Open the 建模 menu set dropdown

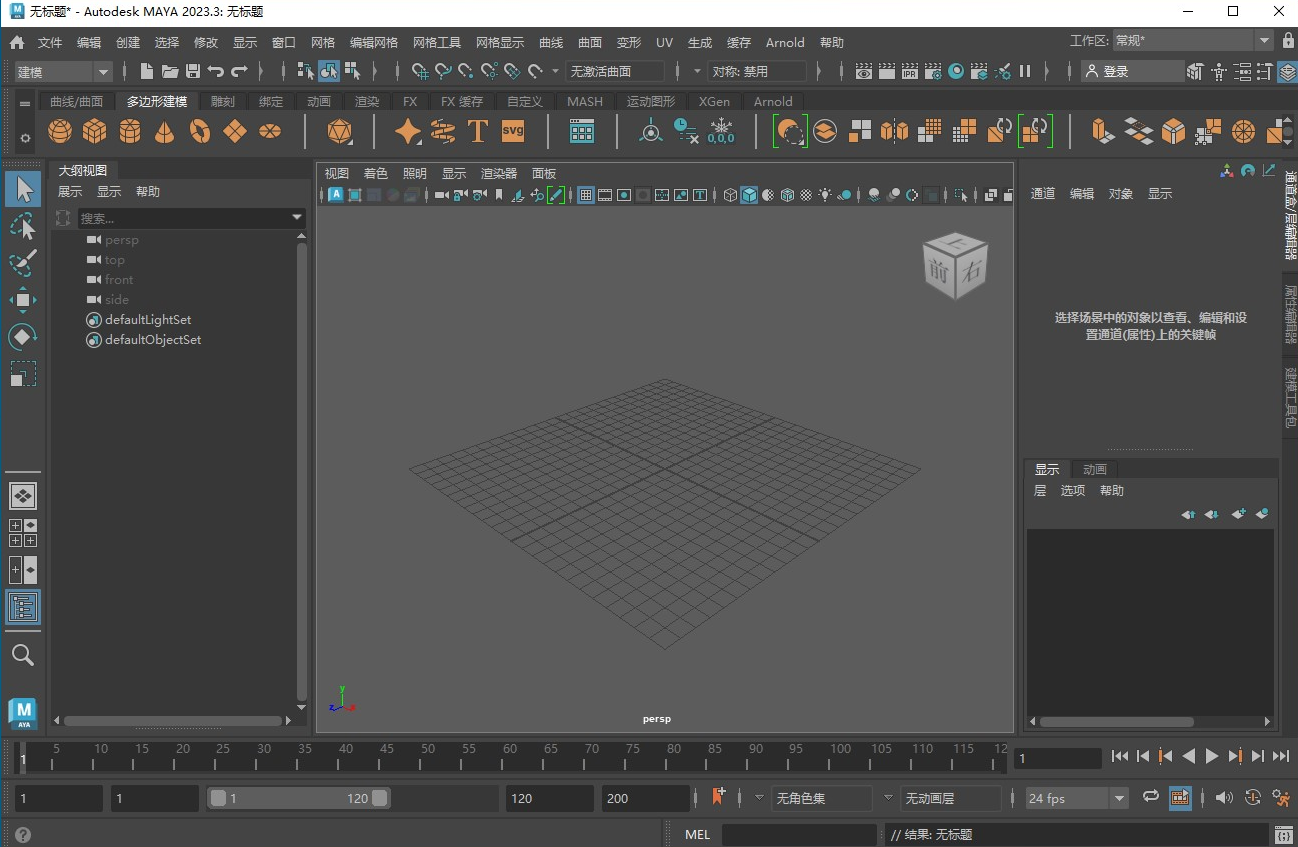pos(64,71)
